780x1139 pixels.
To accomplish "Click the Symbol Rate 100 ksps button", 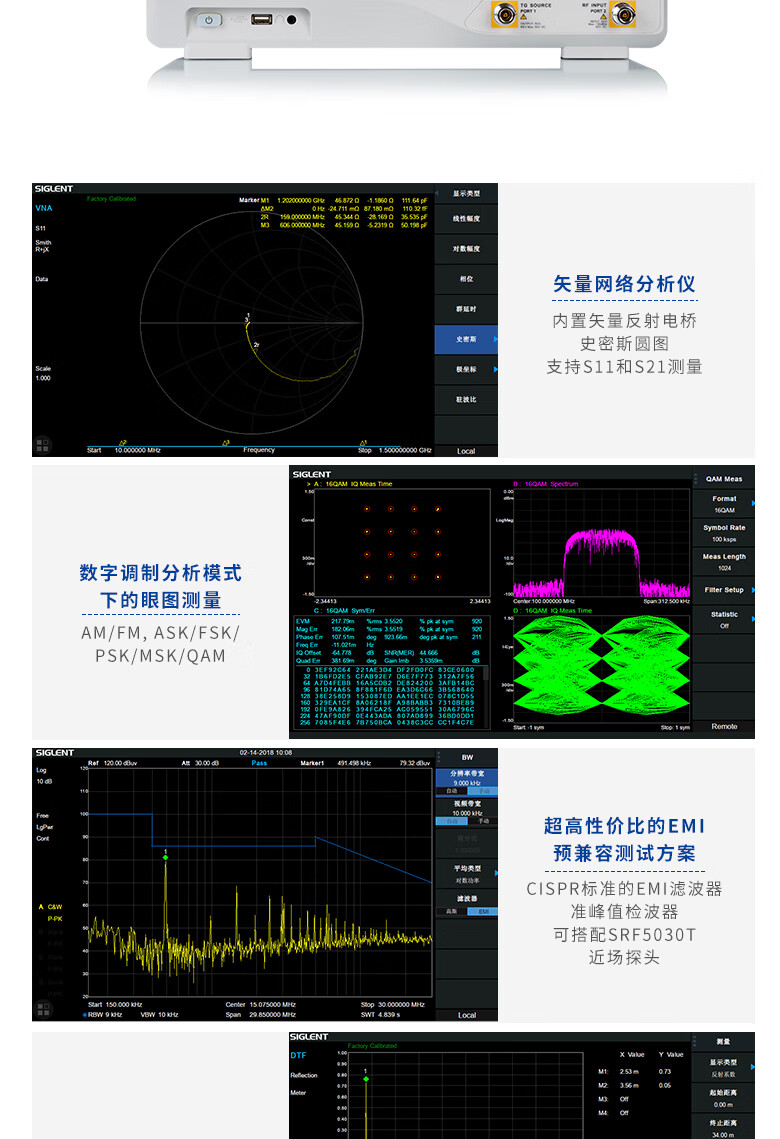I will [x=724, y=533].
